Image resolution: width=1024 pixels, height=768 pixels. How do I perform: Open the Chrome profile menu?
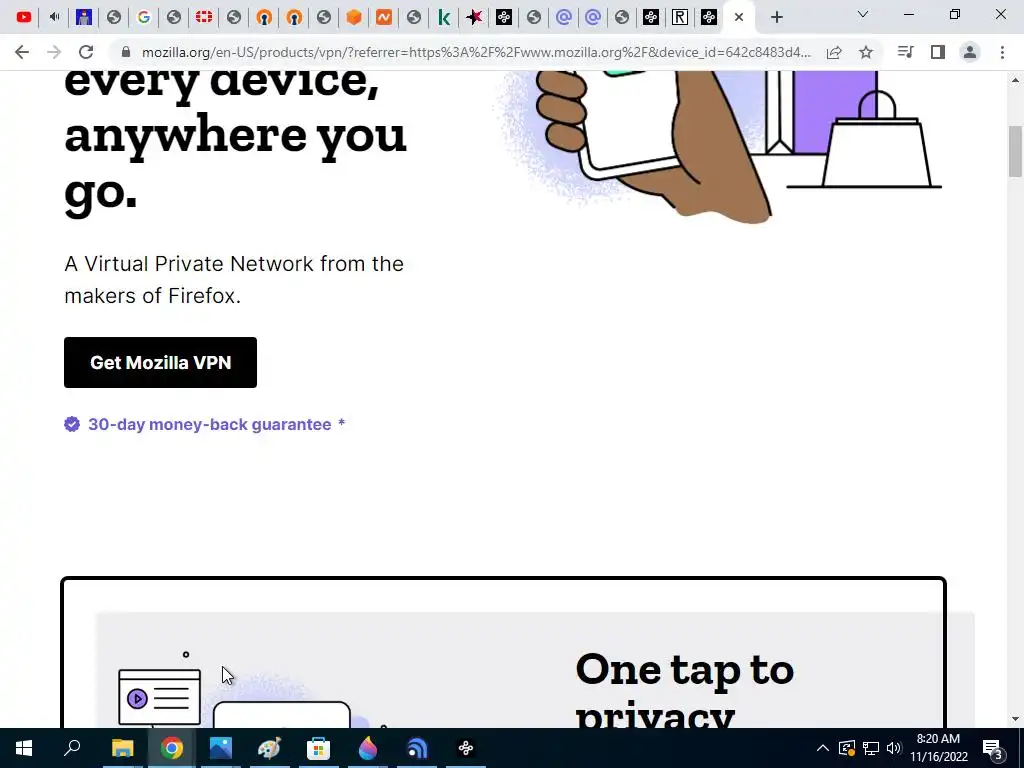(x=970, y=52)
